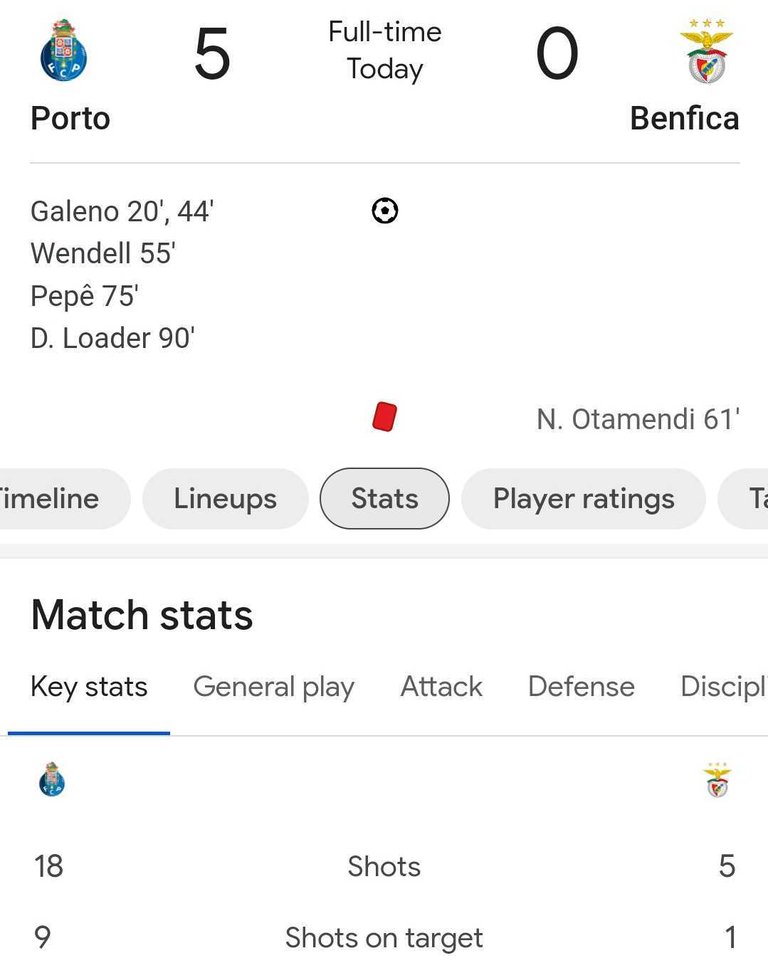Open the Timeline tab
The width and height of the screenshot is (768, 970).
(x=62, y=499)
